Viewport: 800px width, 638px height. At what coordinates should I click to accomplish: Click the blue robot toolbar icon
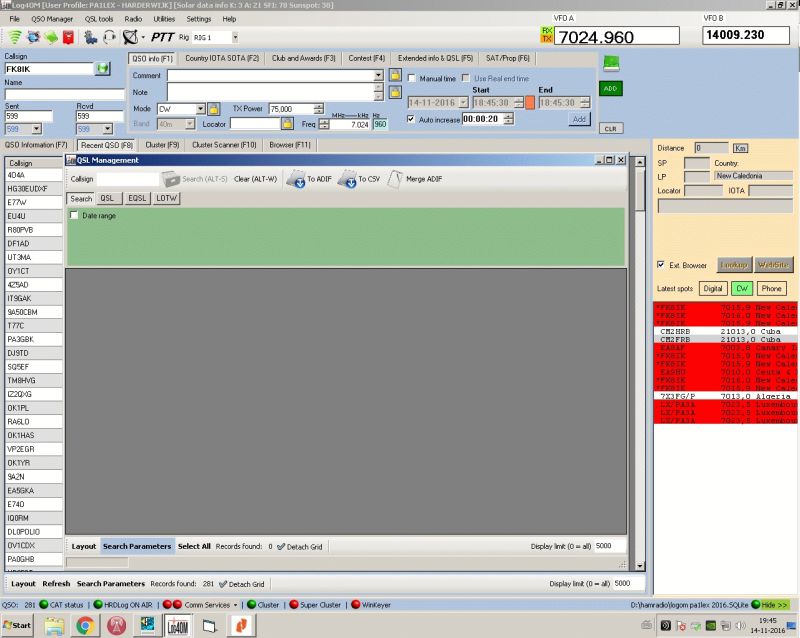[x=91, y=37]
